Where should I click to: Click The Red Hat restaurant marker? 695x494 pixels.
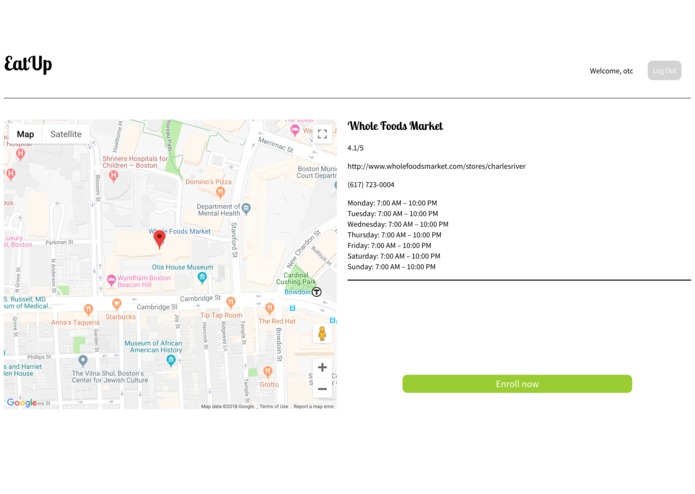pos(269,308)
